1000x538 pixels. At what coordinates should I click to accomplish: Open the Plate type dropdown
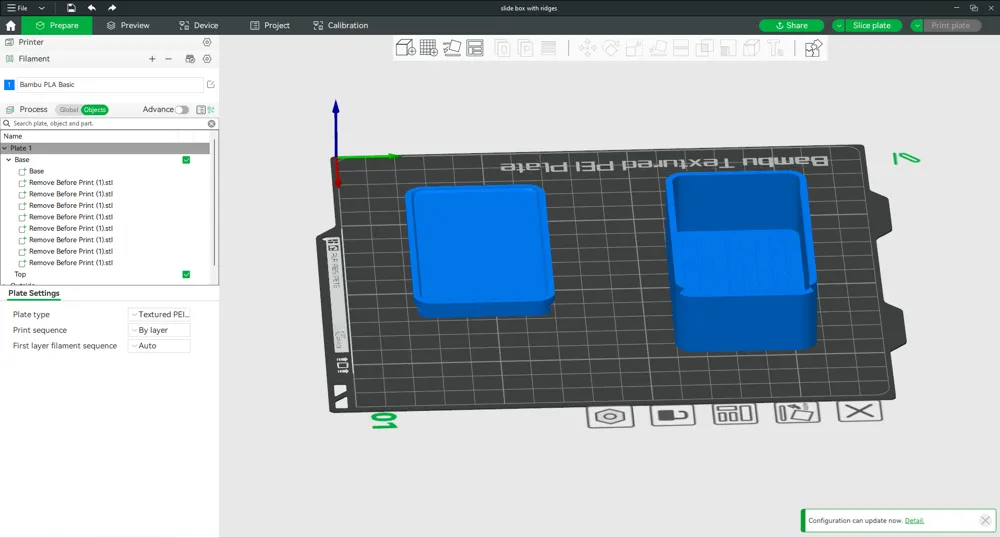tap(159, 314)
